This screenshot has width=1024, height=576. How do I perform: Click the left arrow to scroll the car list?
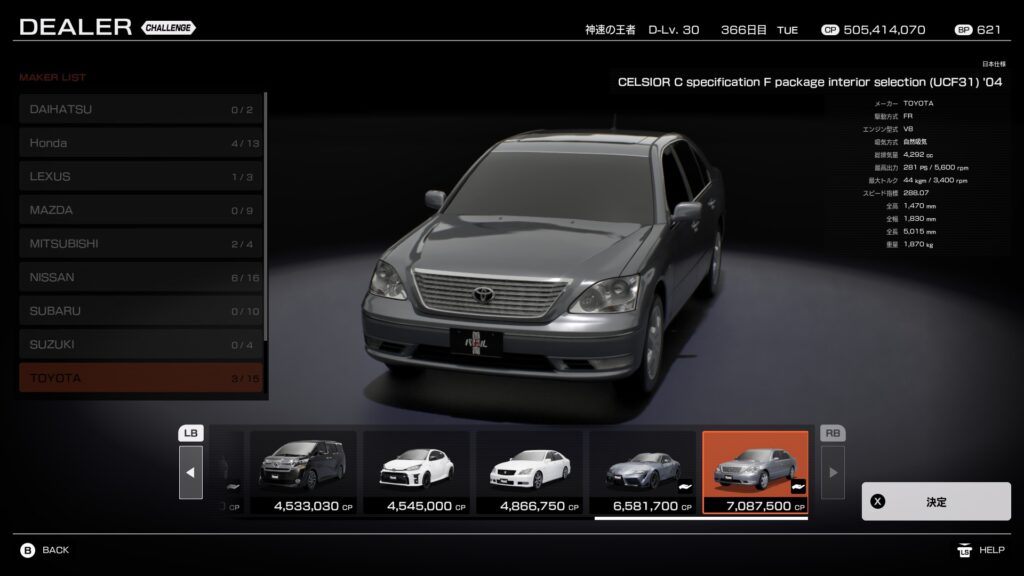[x=191, y=472]
